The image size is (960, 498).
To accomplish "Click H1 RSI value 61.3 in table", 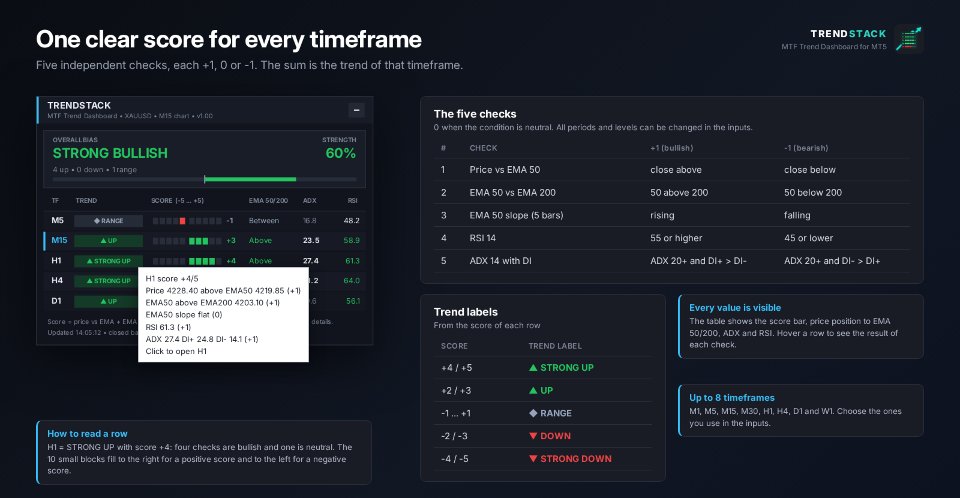I will [352, 261].
